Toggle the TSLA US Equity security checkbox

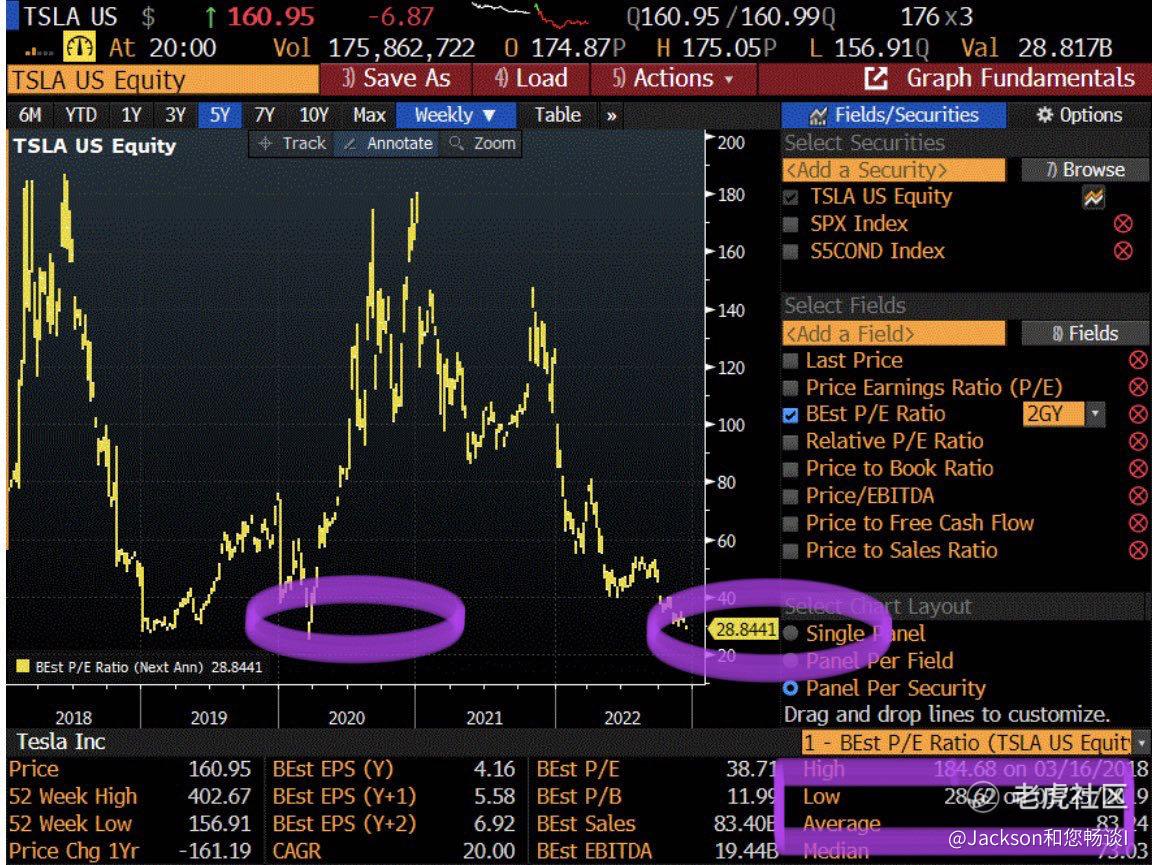point(791,197)
